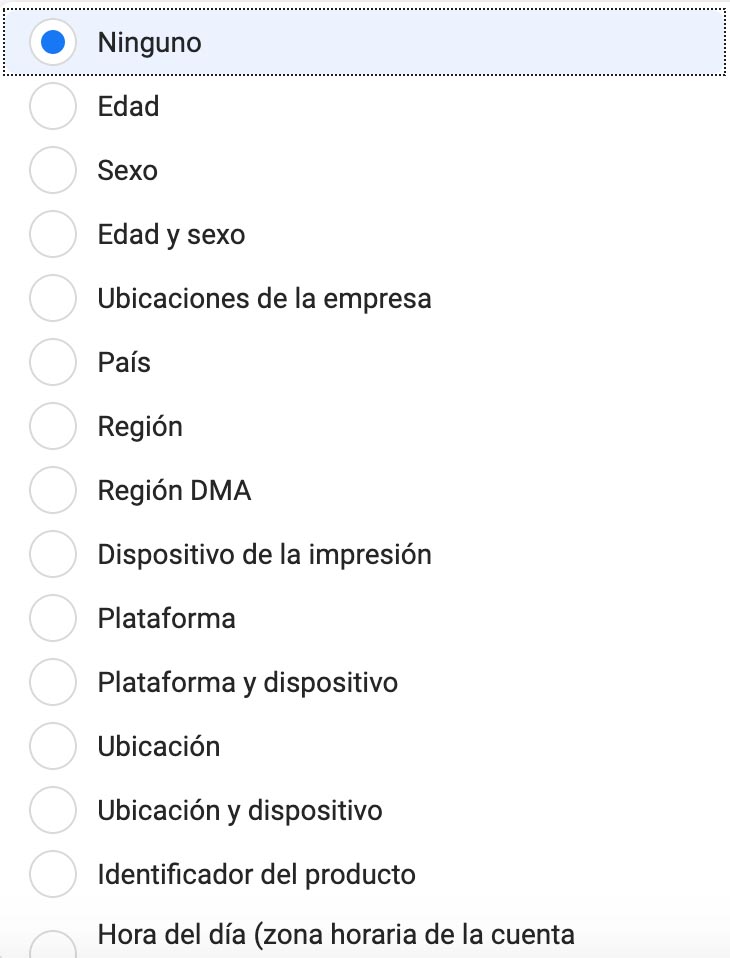Screen dimensions: 730x958
Task: Click the Ninguno label text
Action: 148,42
